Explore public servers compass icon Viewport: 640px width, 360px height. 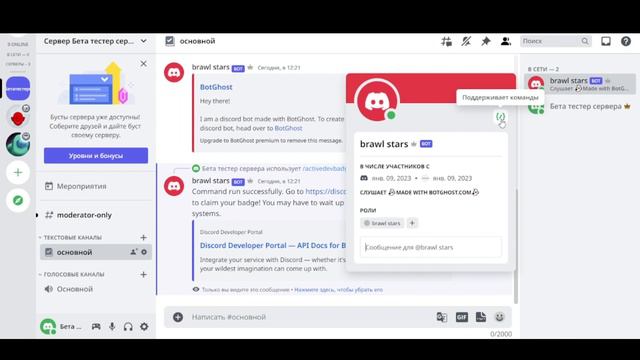click(x=18, y=200)
